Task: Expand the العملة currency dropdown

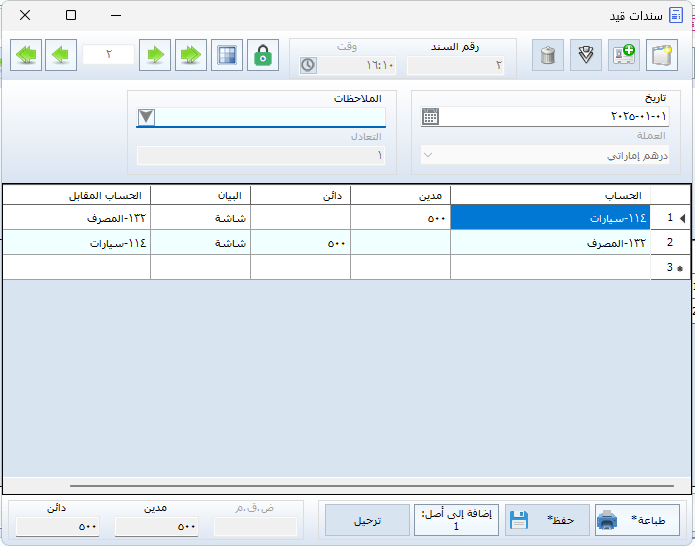Action: click(429, 155)
